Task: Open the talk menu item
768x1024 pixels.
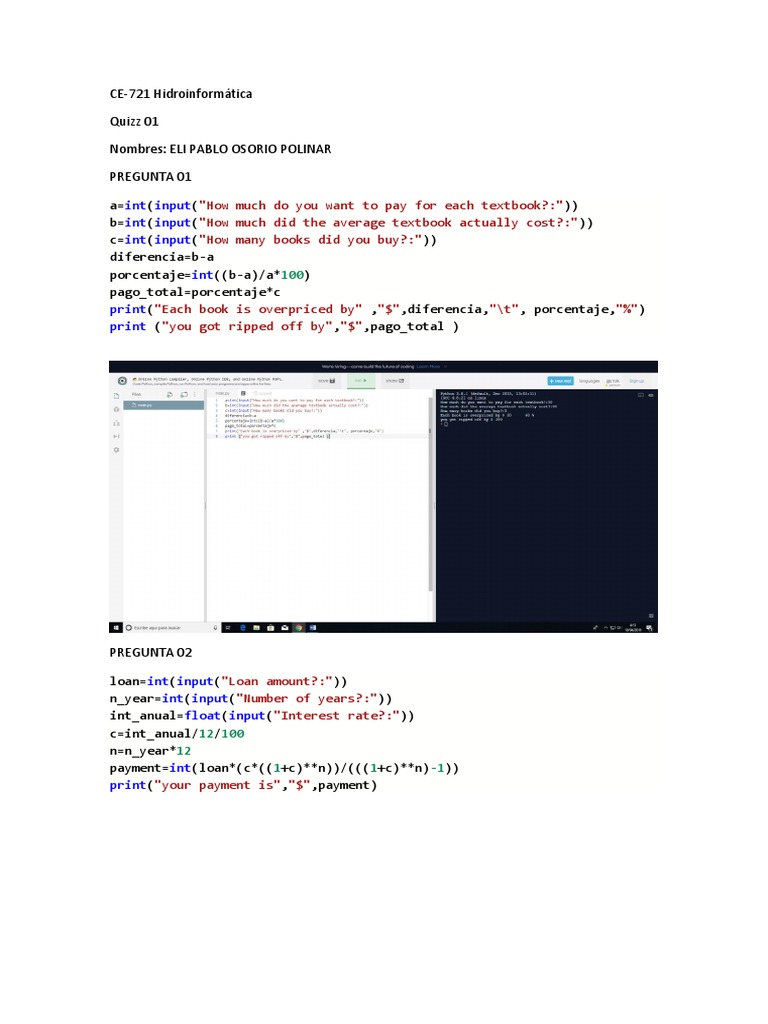Action: tap(613, 381)
